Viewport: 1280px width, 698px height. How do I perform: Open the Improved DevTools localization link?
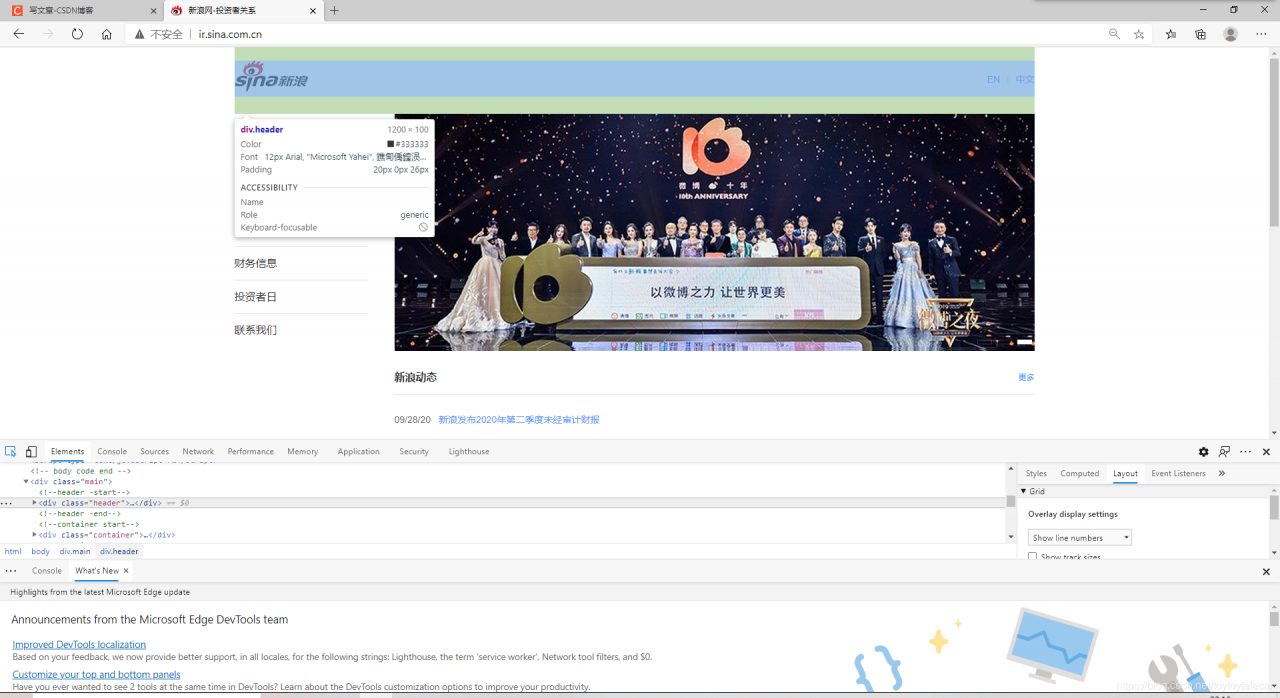[79, 645]
